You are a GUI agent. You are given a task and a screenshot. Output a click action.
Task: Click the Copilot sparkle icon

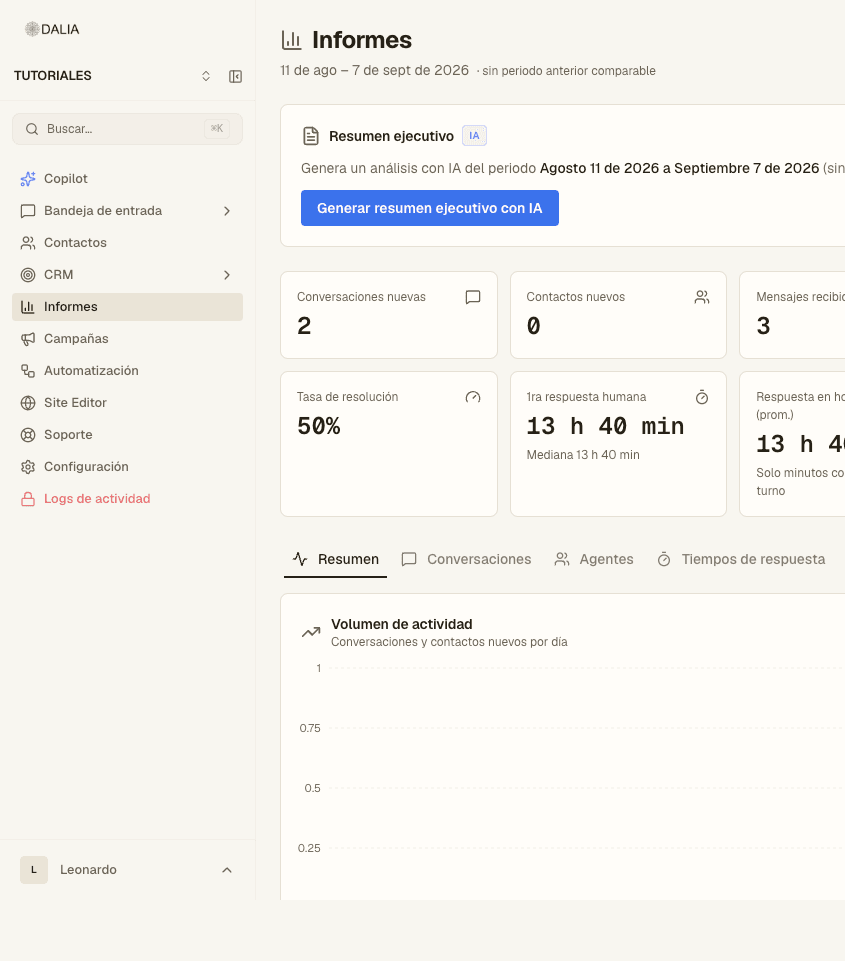coord(28,178)
